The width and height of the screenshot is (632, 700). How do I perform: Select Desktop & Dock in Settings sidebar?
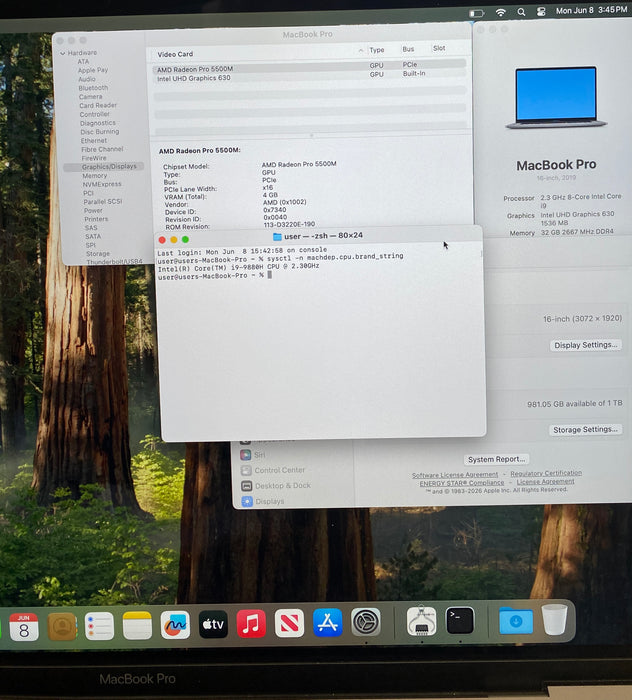pos(283,485)
